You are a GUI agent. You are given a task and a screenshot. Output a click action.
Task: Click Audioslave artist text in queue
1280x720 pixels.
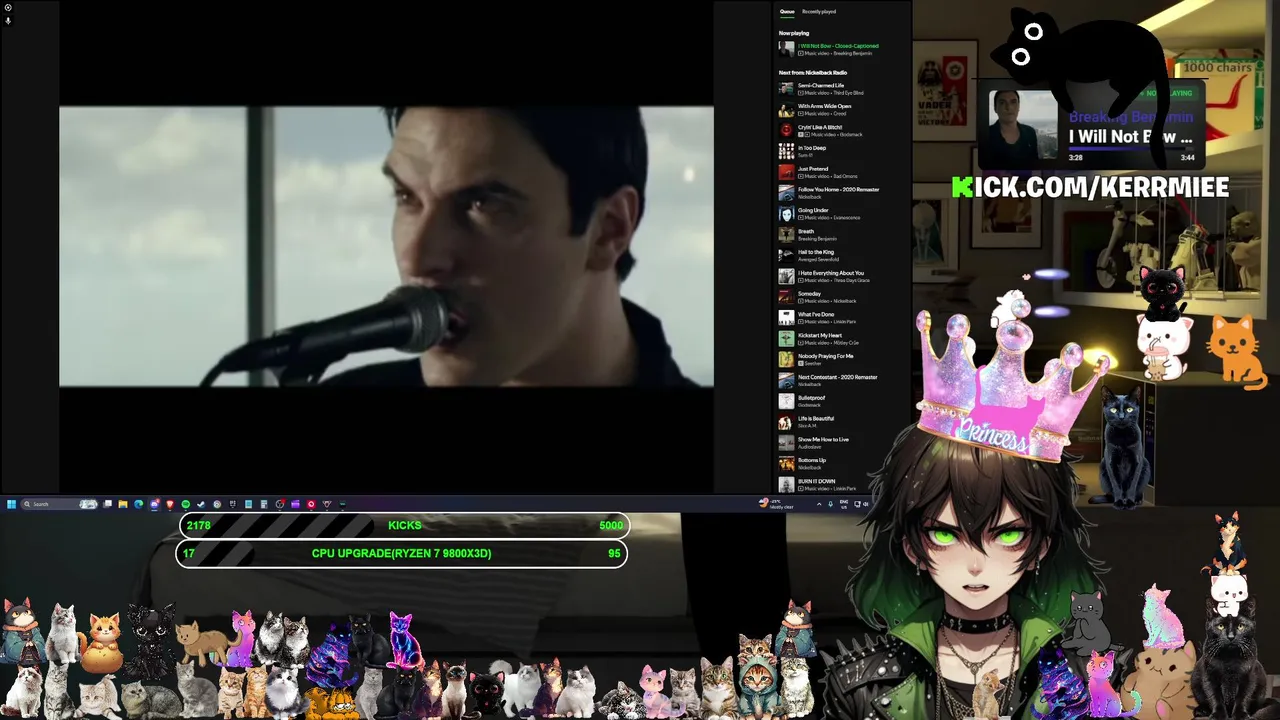(x=808, y=447)
